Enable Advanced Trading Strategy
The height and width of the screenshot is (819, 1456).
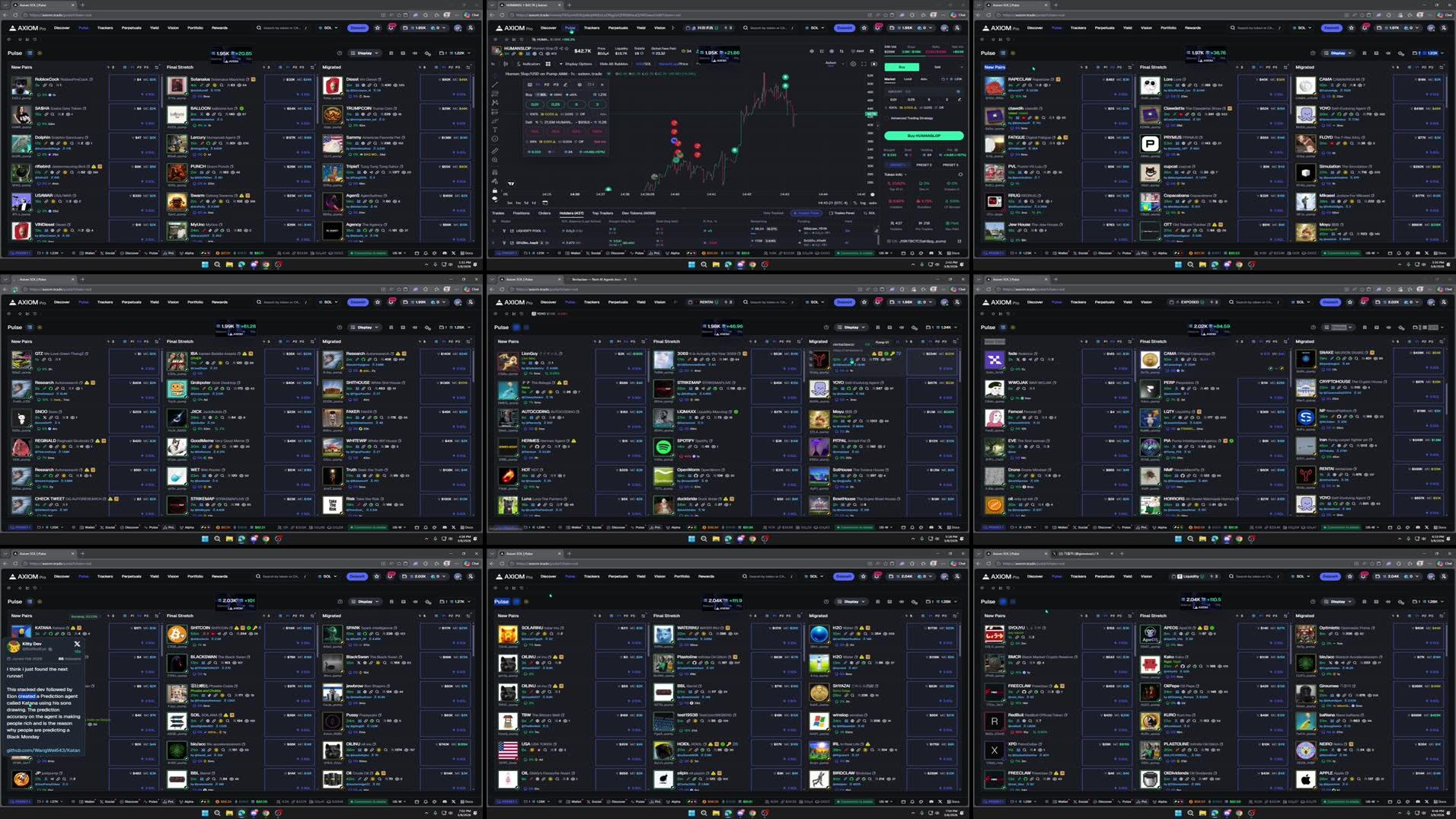(x=912, y=118)
